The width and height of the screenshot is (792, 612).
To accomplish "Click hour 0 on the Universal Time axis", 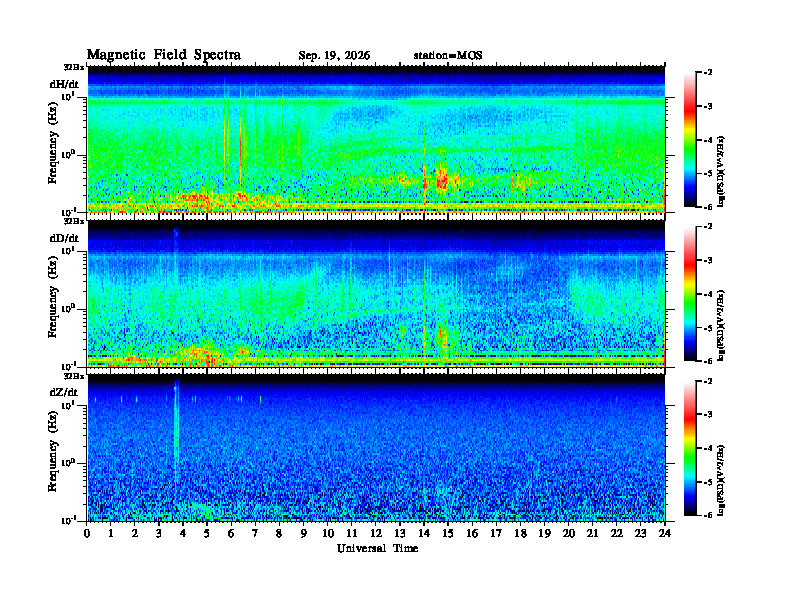I will point(87,533).
